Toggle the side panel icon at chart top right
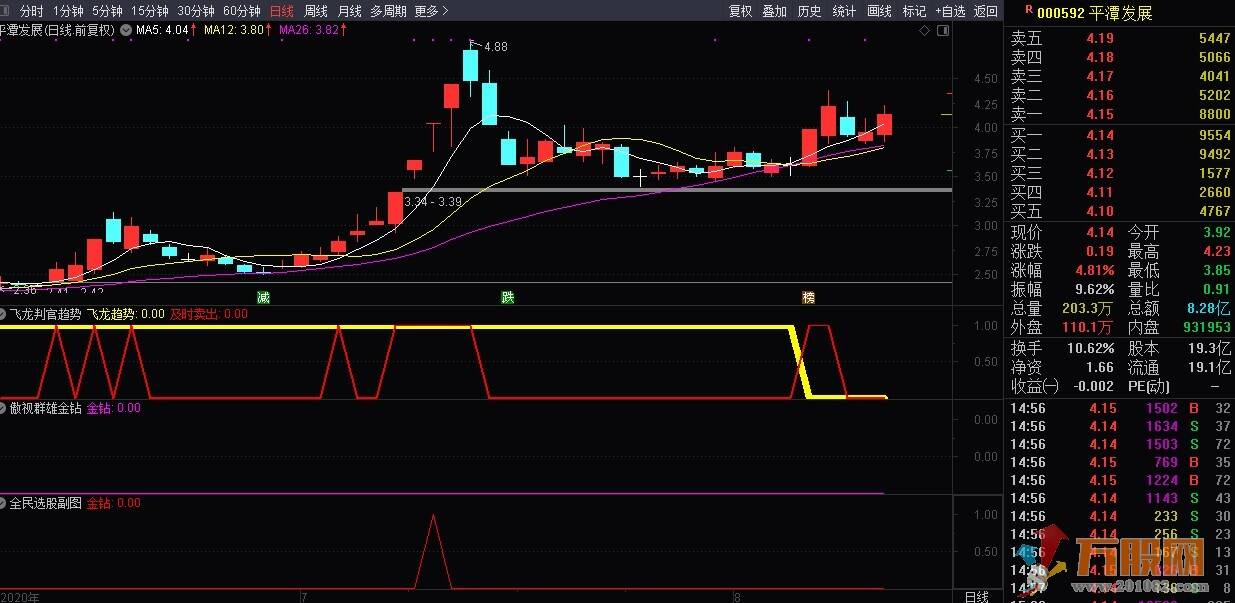This screenshot has width=1235, height=603. pyautogui.click(x=943, y=30)
